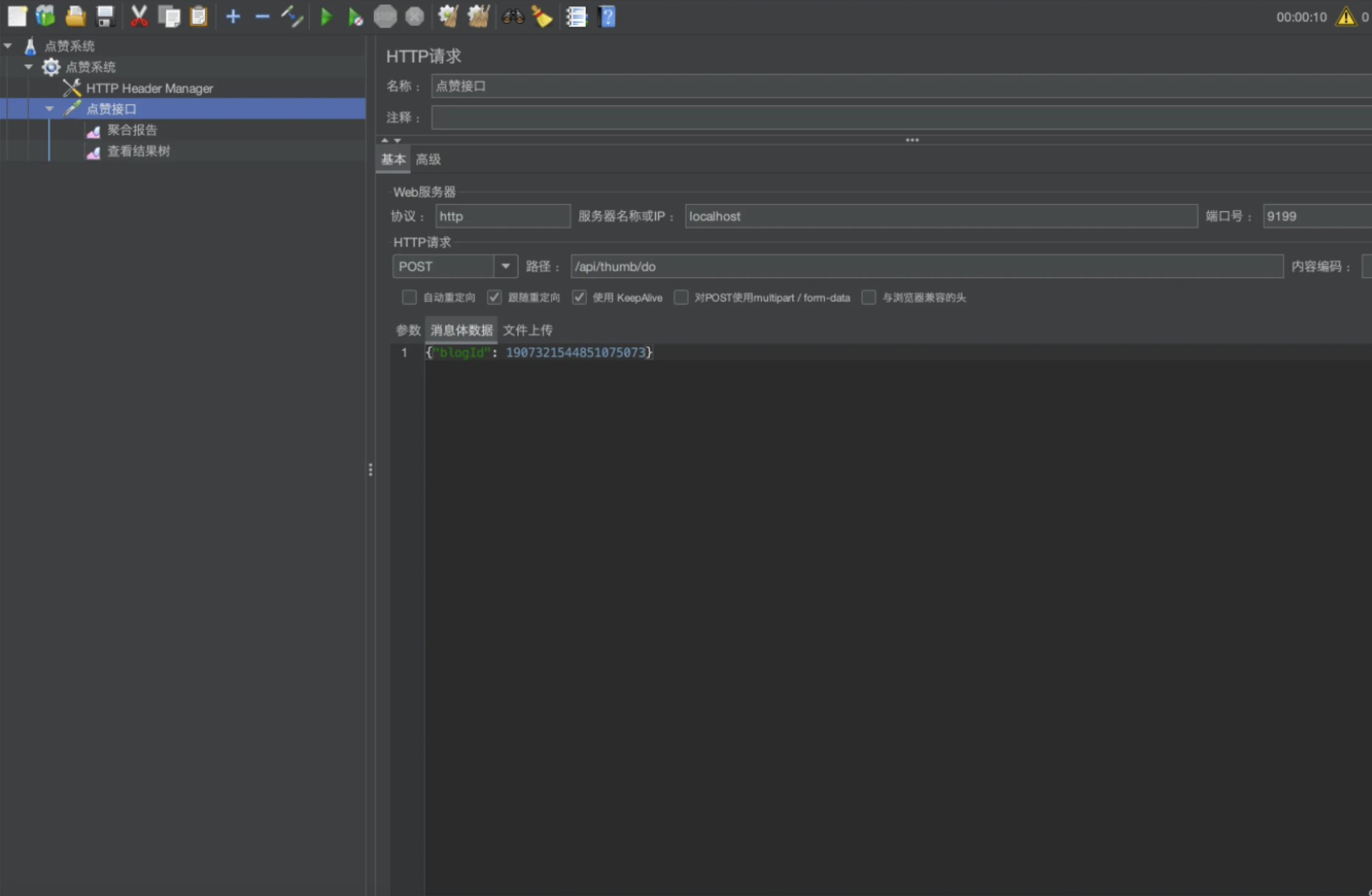Click the Save test plan icon

coord(105,17)
